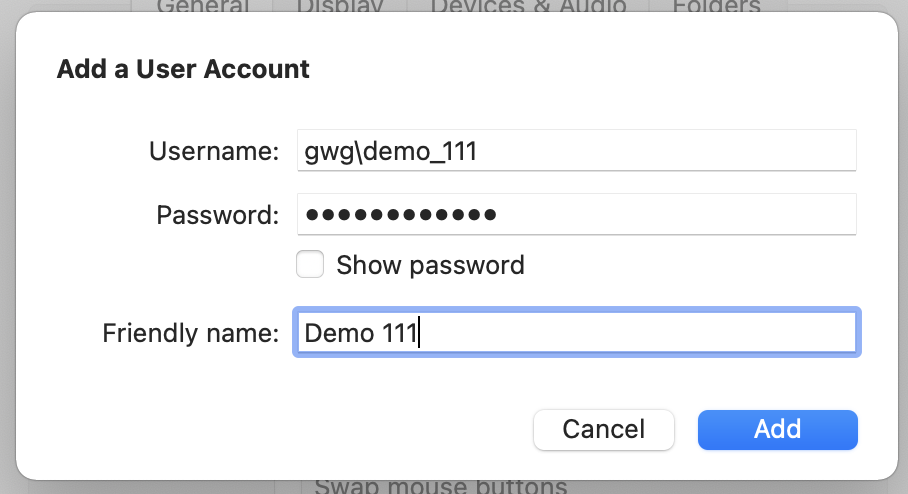Click the Username: label
The height and width of the screenshot is (494, 908).
[214, 151]
